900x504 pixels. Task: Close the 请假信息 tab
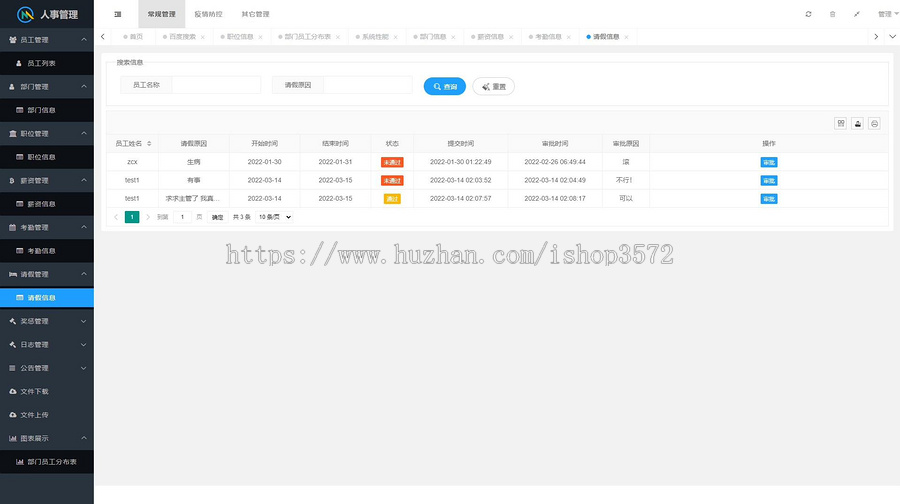[x=626, y=37]
